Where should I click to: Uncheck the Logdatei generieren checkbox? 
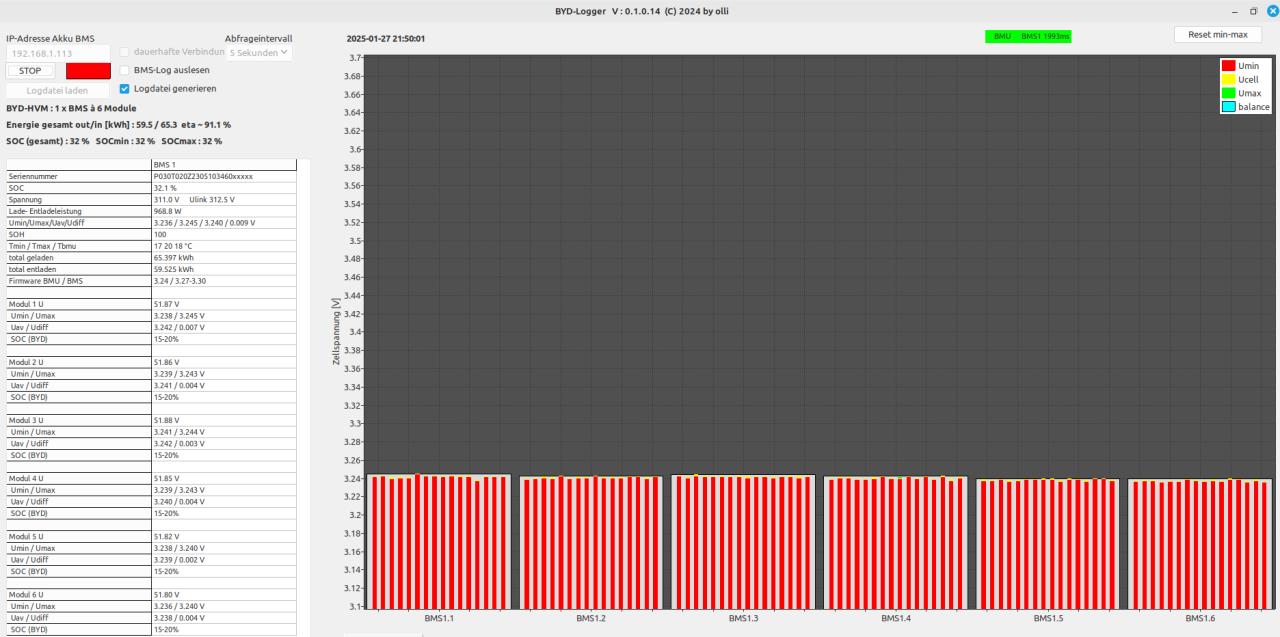pos(125,88)
